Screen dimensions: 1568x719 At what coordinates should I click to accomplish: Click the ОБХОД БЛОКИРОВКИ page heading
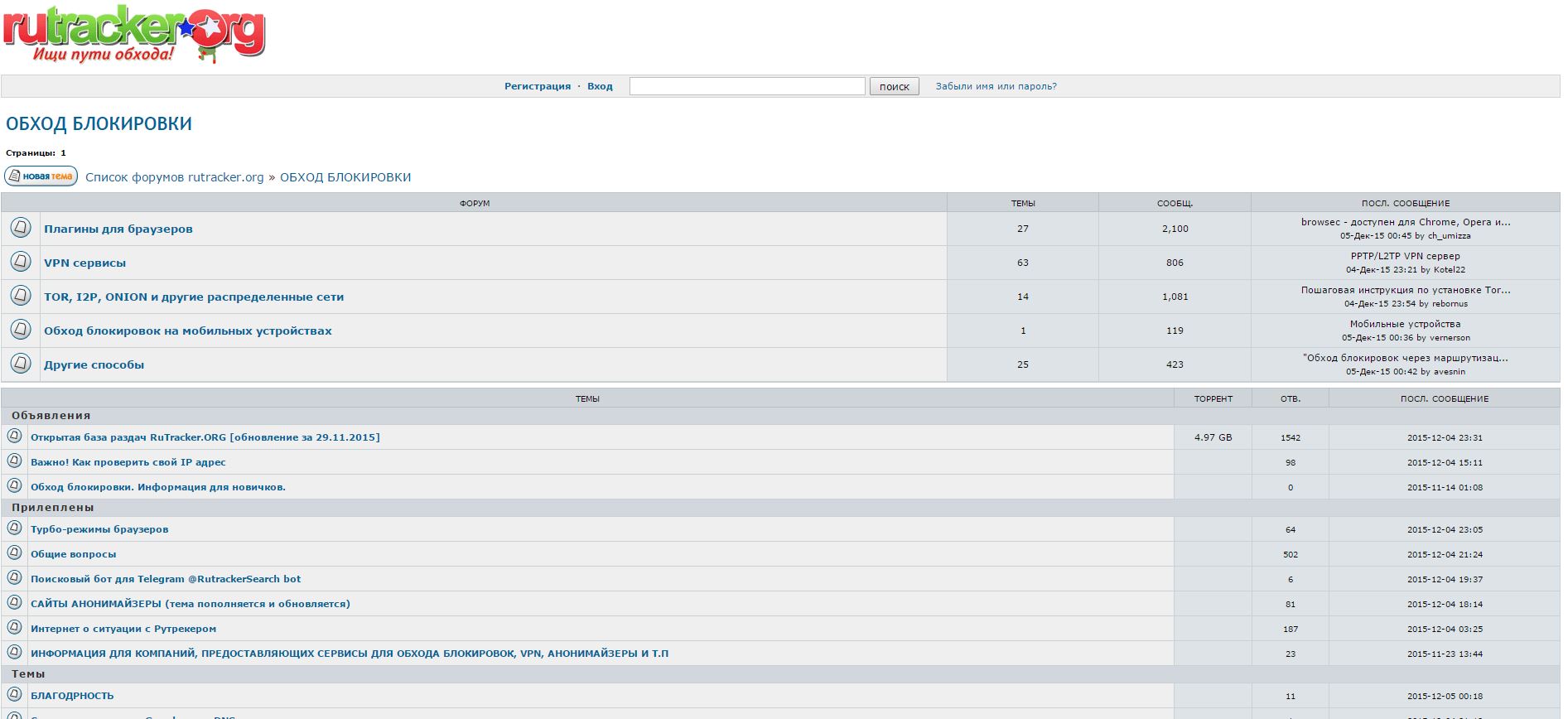click(x=99, y=123)
